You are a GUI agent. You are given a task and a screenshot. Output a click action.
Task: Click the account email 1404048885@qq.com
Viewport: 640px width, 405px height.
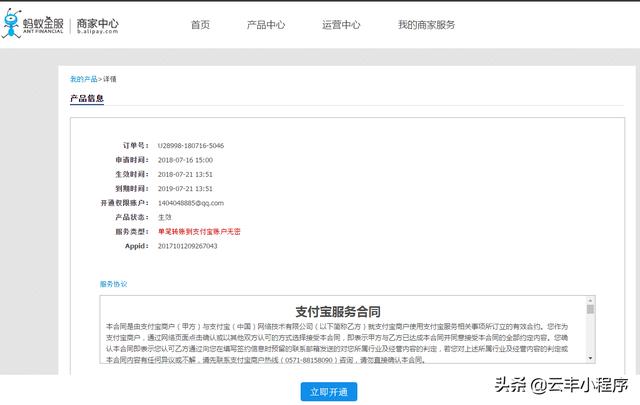[191, 203]
